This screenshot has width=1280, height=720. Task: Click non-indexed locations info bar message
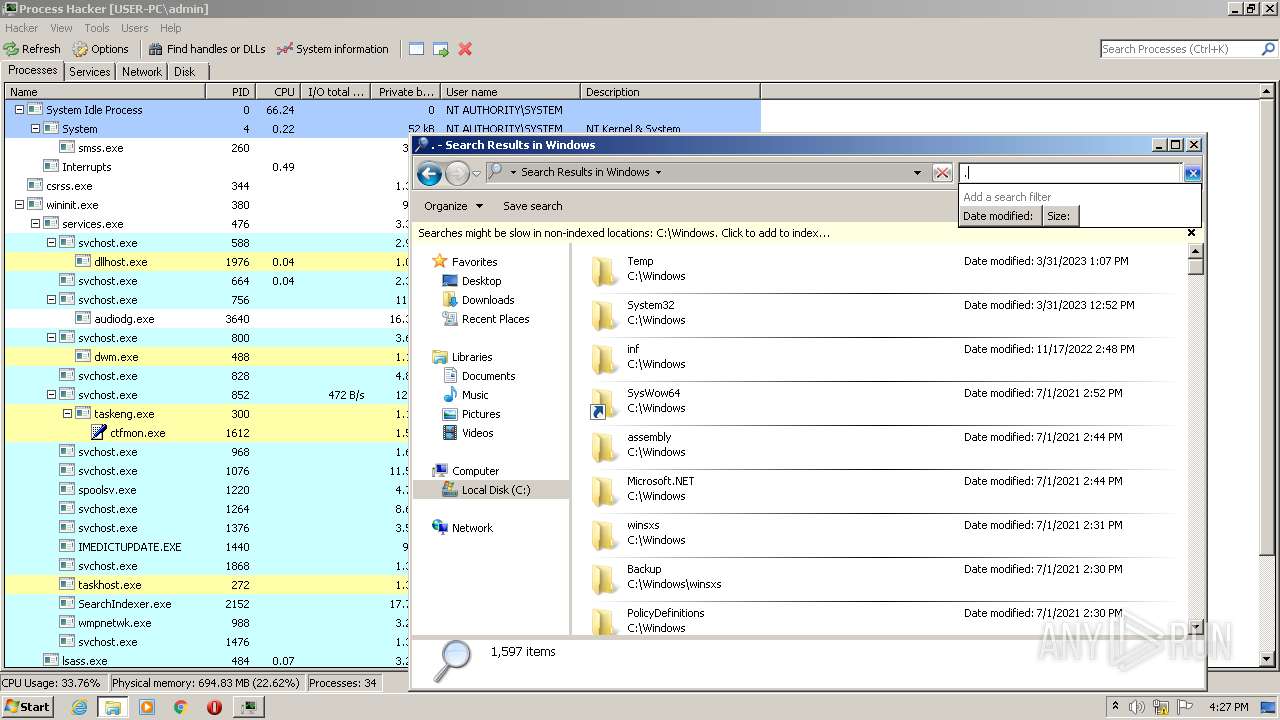623,233
